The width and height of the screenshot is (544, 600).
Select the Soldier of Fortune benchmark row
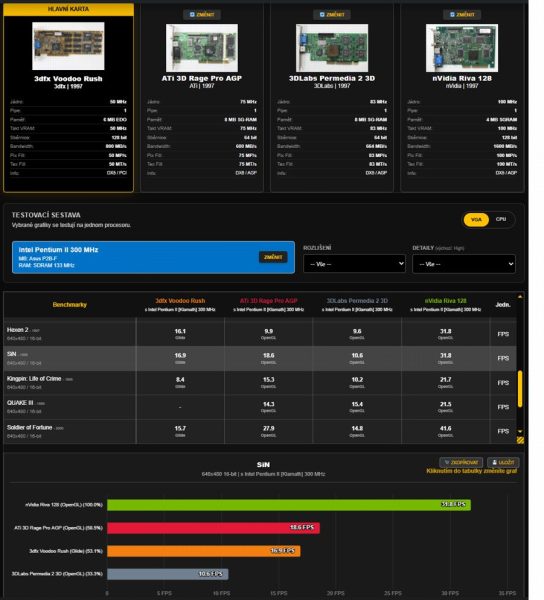coord(260,431)
